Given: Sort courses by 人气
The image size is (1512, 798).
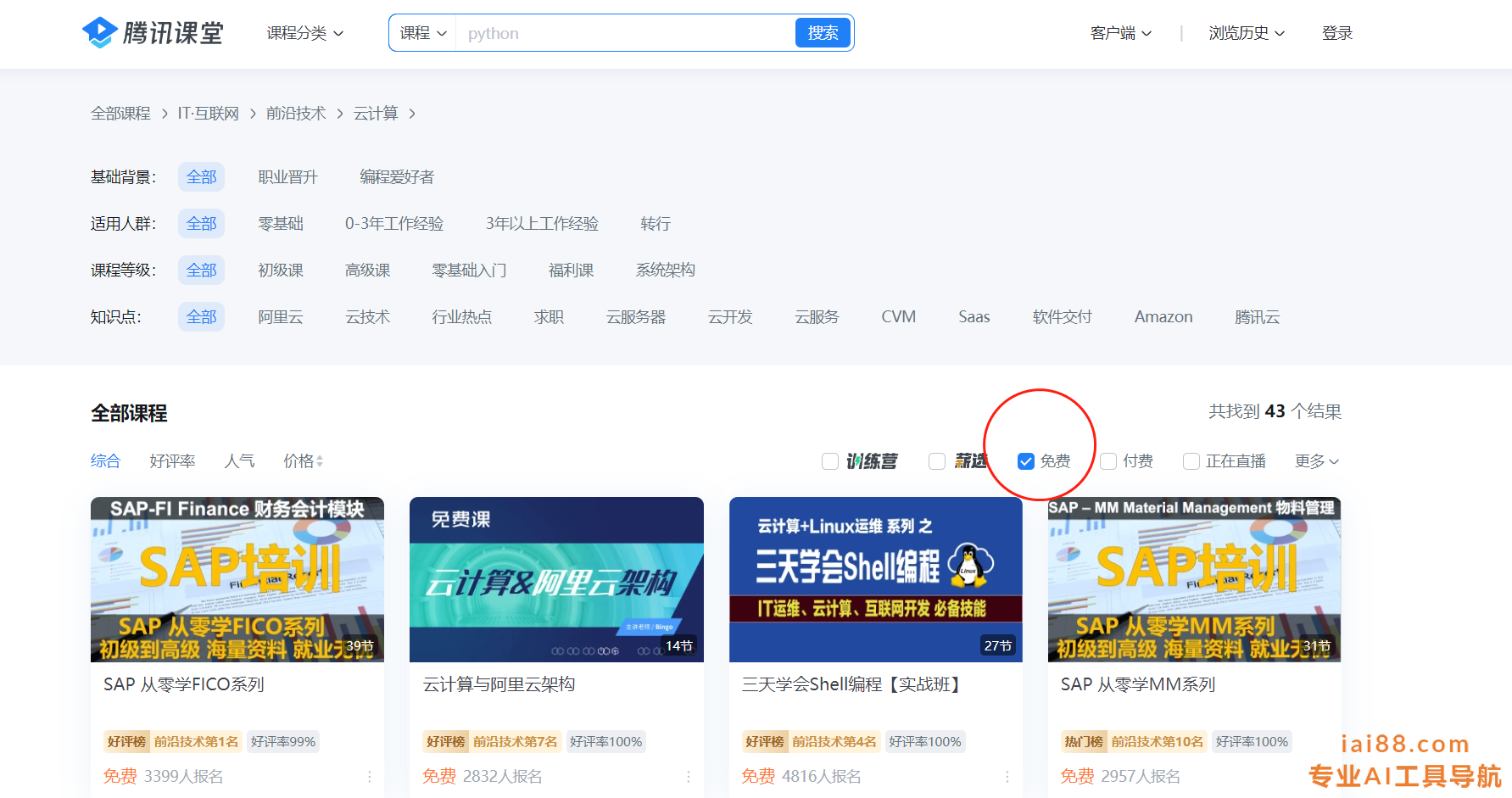Looking at the screenshot, I should [239, 460].
